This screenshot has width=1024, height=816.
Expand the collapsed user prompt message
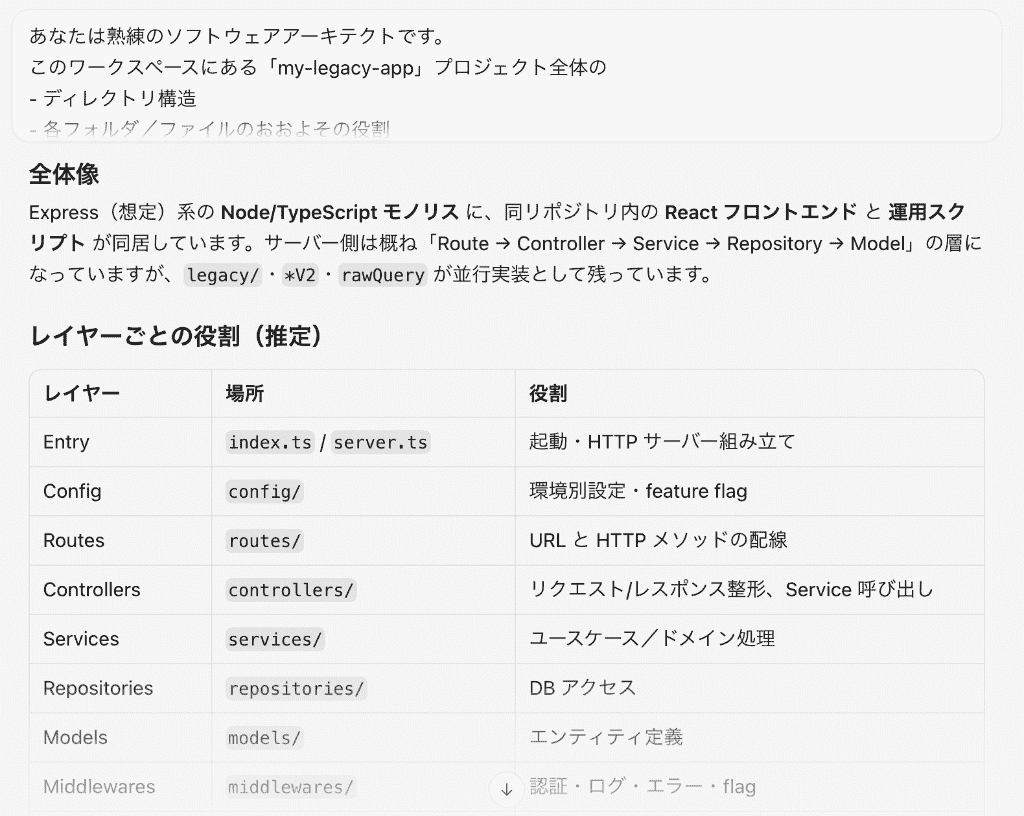click(507, 76)
